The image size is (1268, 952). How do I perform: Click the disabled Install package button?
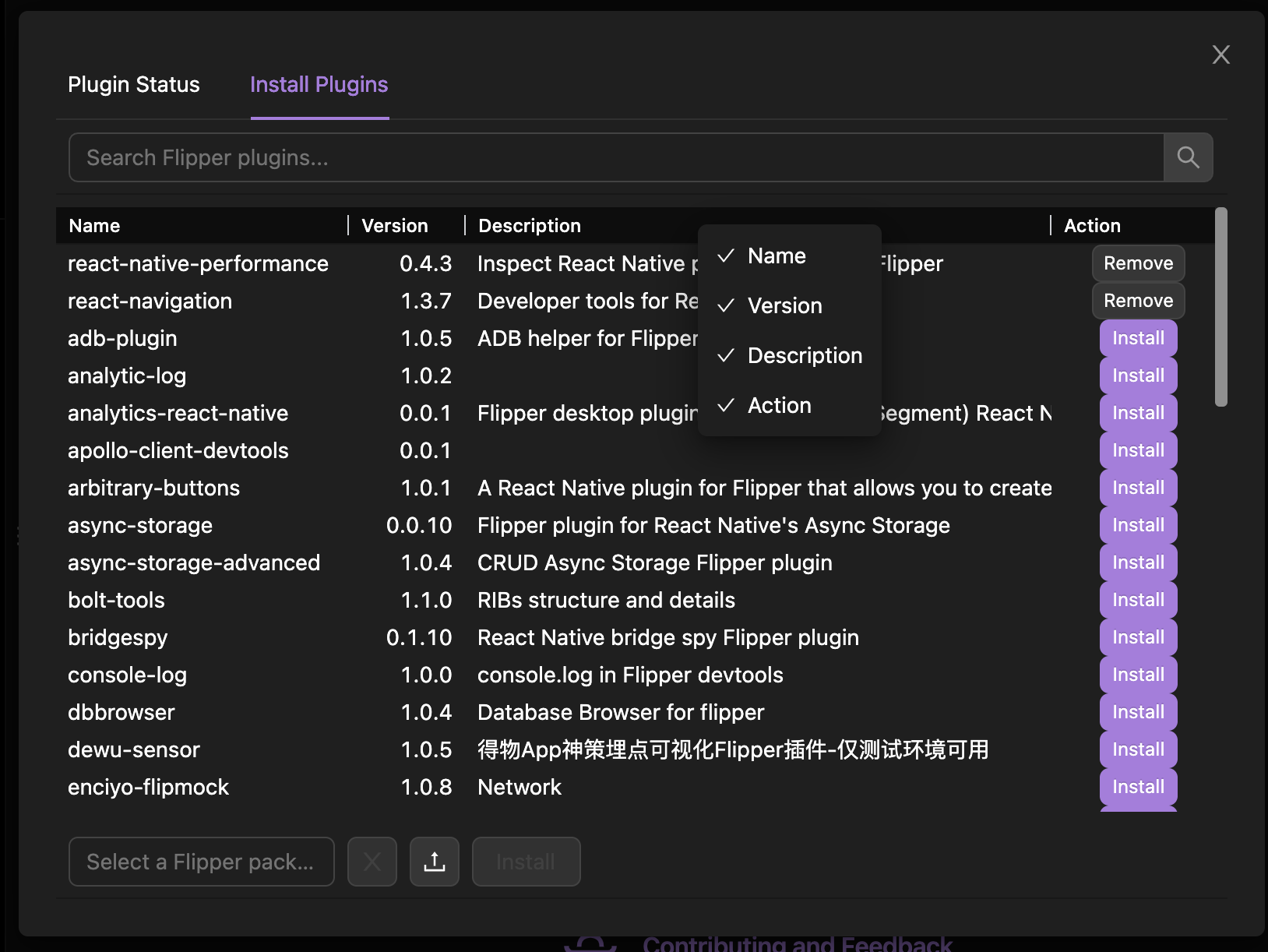coord(526,862)
